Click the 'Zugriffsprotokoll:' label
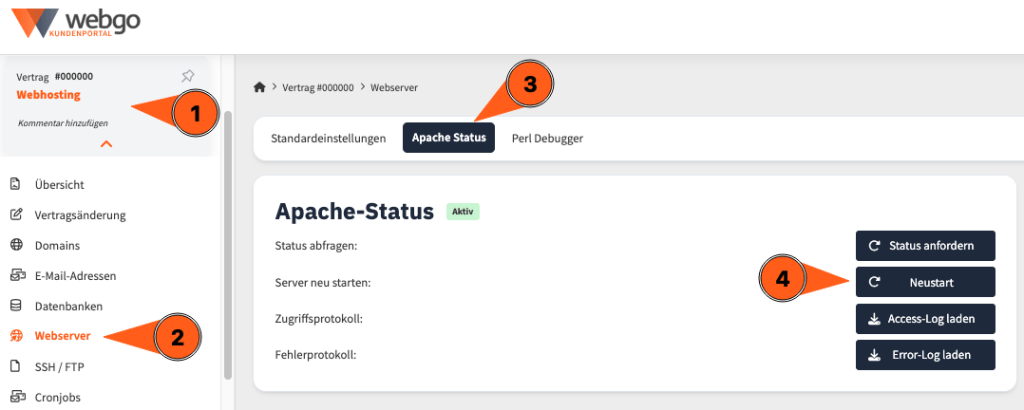The image size is (1024, 410). coord(319,319)
